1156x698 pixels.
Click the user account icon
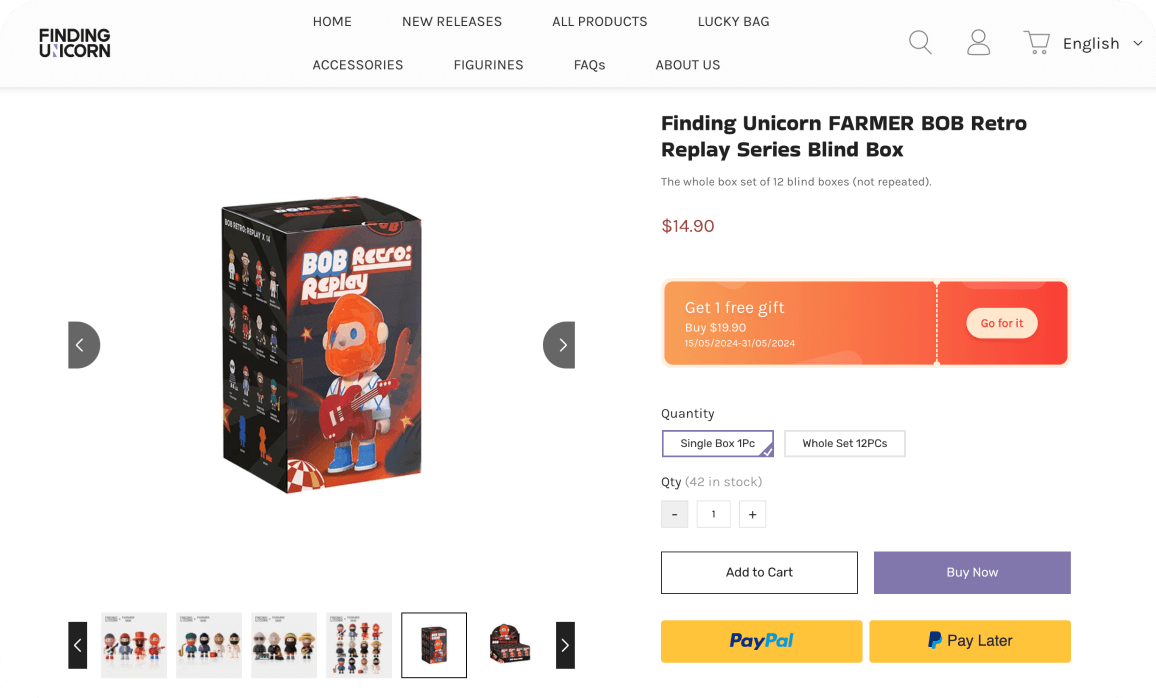point(978,42)
